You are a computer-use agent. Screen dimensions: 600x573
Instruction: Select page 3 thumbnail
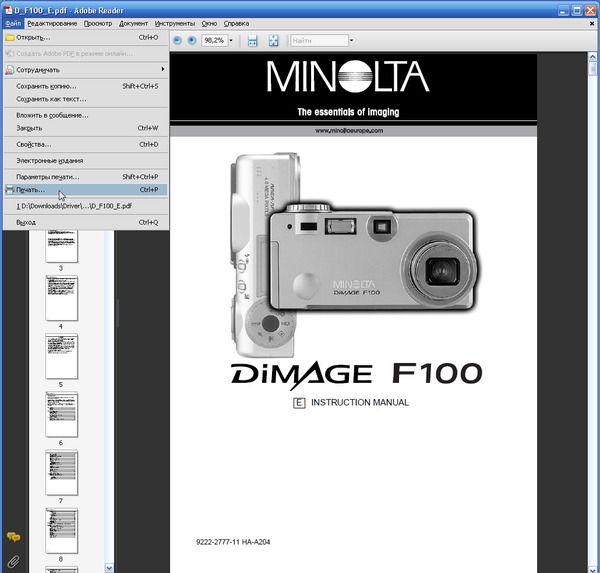(61, 246)
